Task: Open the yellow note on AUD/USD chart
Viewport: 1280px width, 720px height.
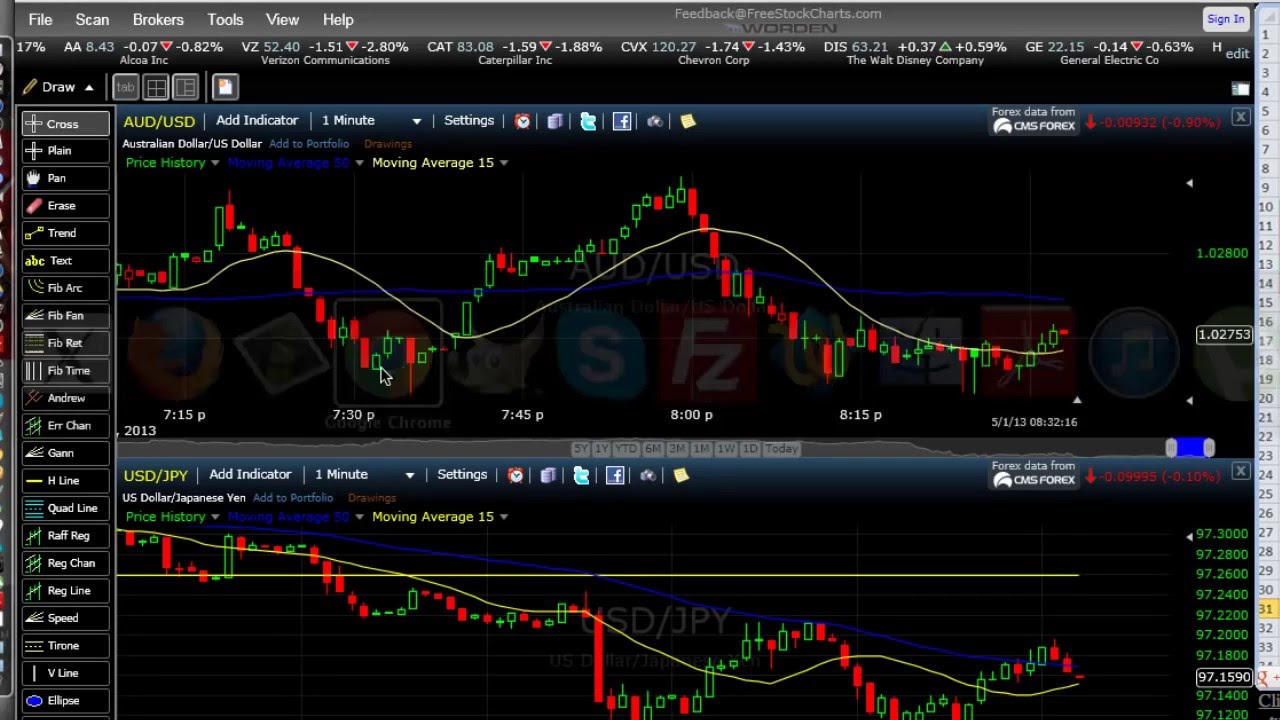Action: coord(688,121)
